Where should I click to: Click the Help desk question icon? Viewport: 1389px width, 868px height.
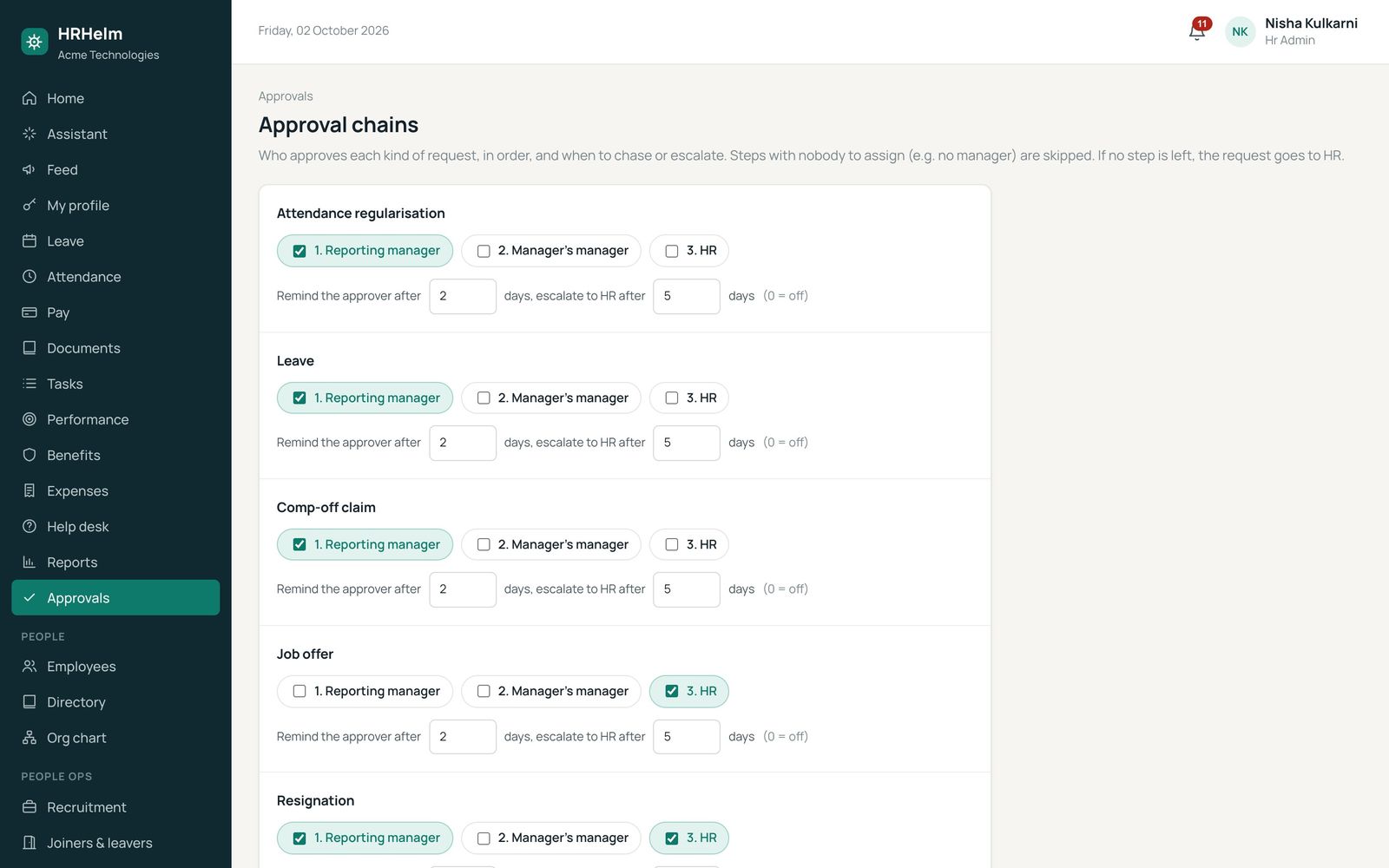tap(30, 526)
